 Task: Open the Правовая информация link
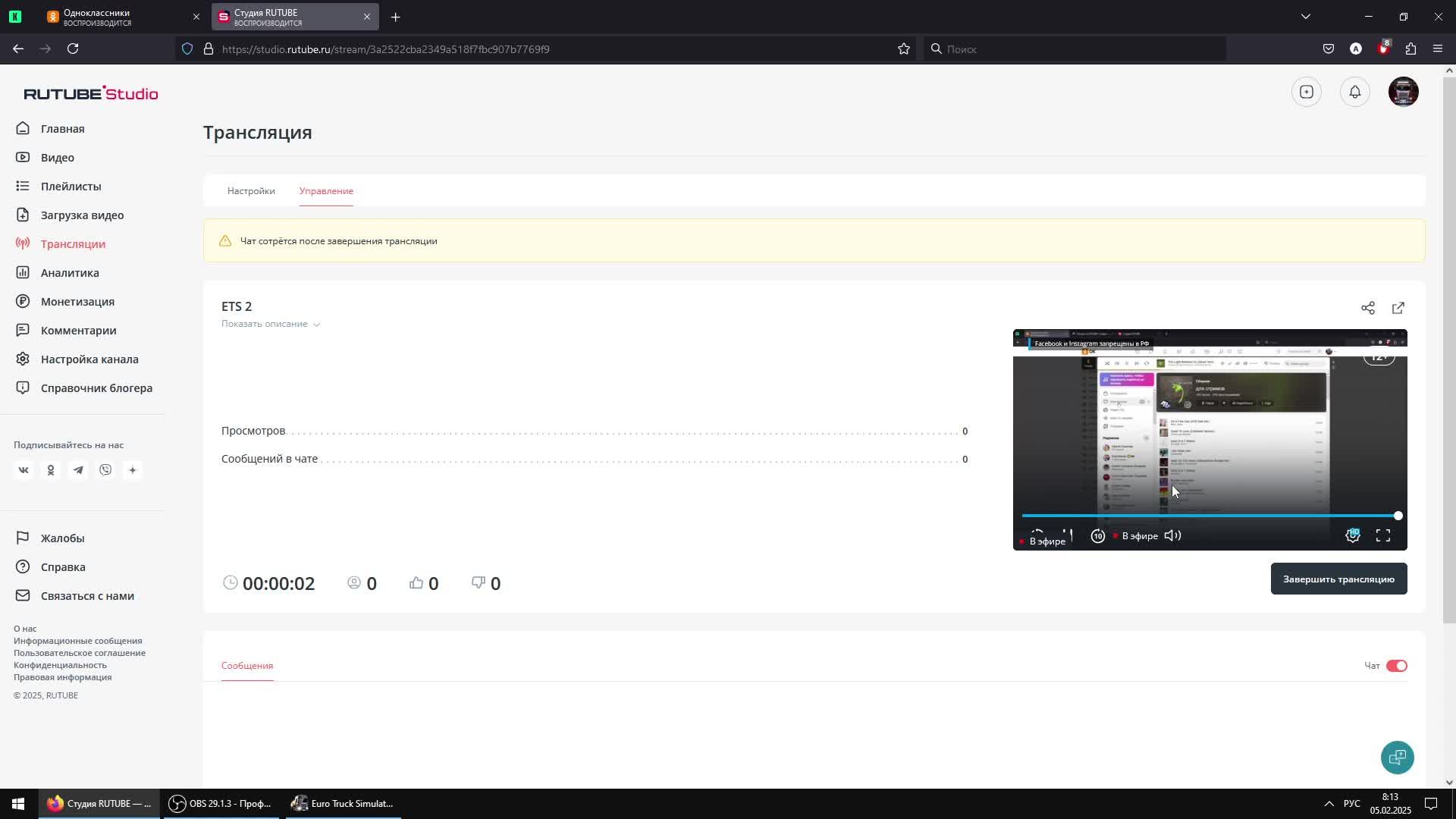click(x=62, y=677)
